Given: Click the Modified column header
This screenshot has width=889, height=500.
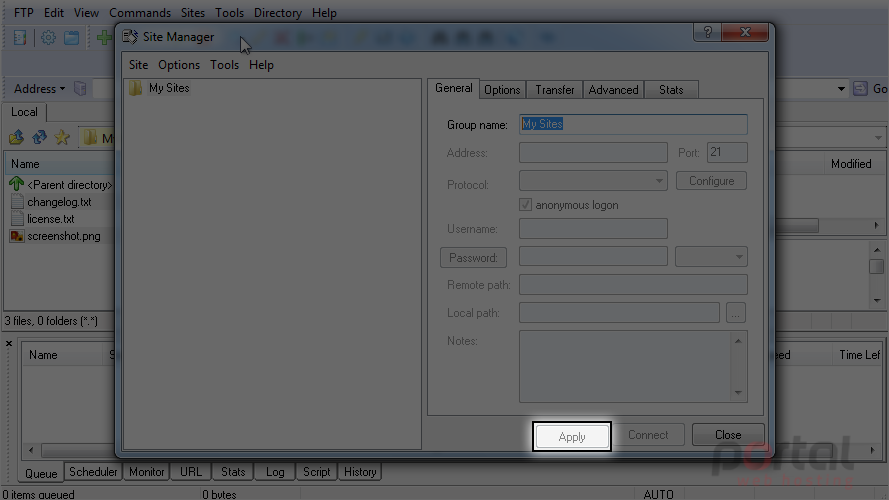Looking at the screenshot, I should point(851,164).
